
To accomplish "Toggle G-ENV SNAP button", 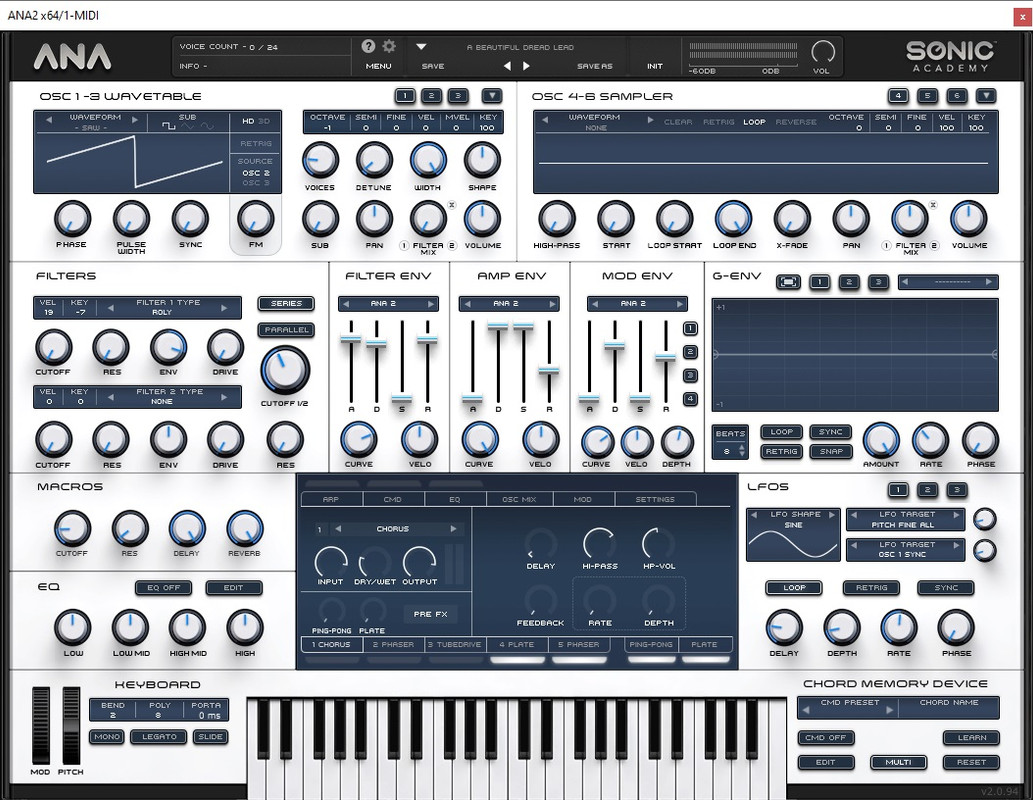I will tap(831, 451).
